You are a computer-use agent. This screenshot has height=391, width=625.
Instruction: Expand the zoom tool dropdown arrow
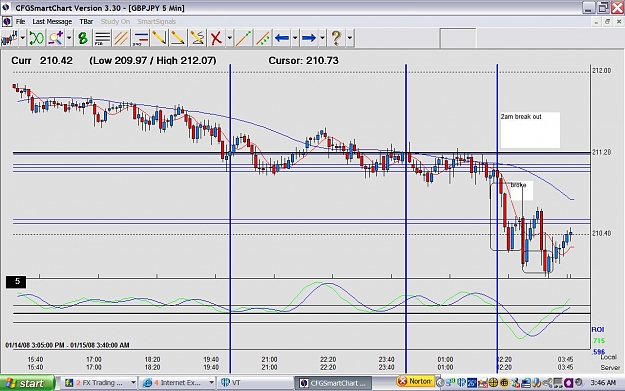(69, 38)
